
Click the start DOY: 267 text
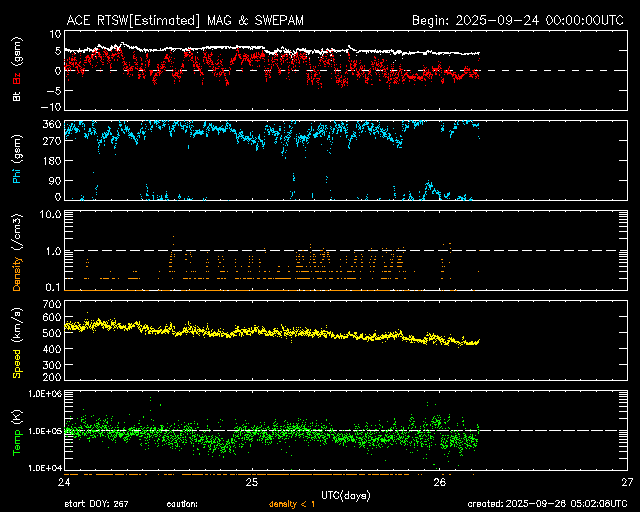coord(96,503)
